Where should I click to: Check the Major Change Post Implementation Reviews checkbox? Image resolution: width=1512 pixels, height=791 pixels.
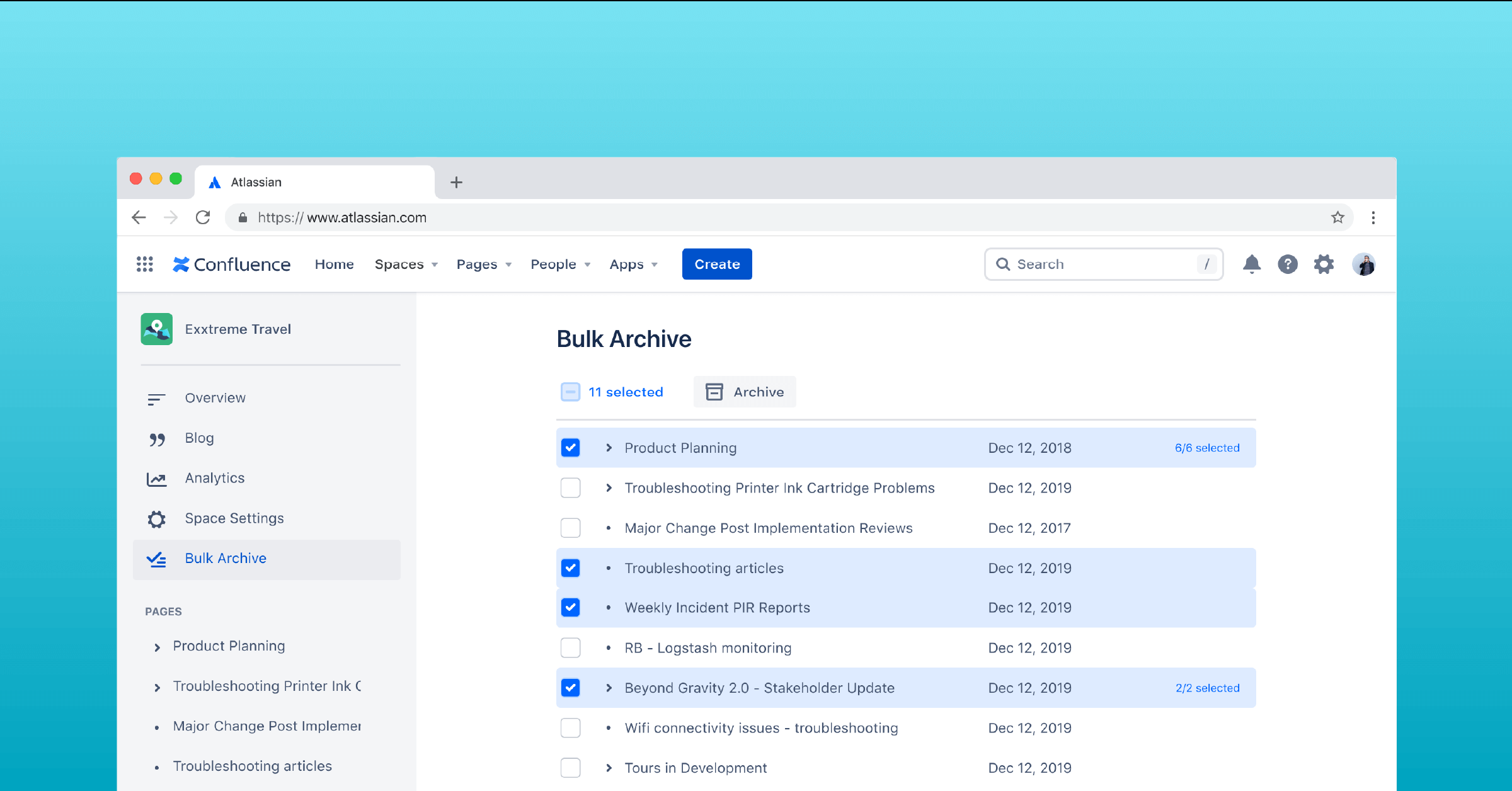pos(571,528)
